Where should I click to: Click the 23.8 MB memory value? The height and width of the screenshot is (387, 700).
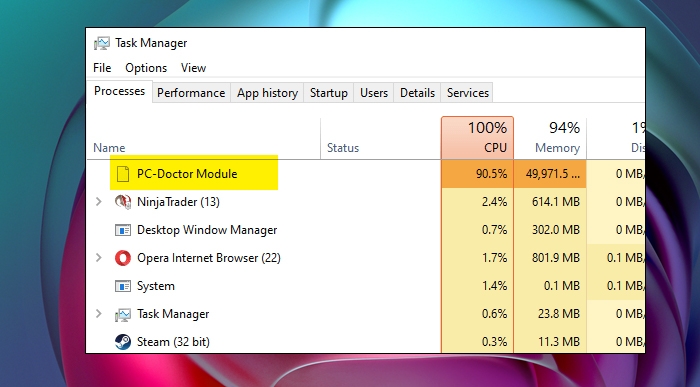(x=559, y=314)
